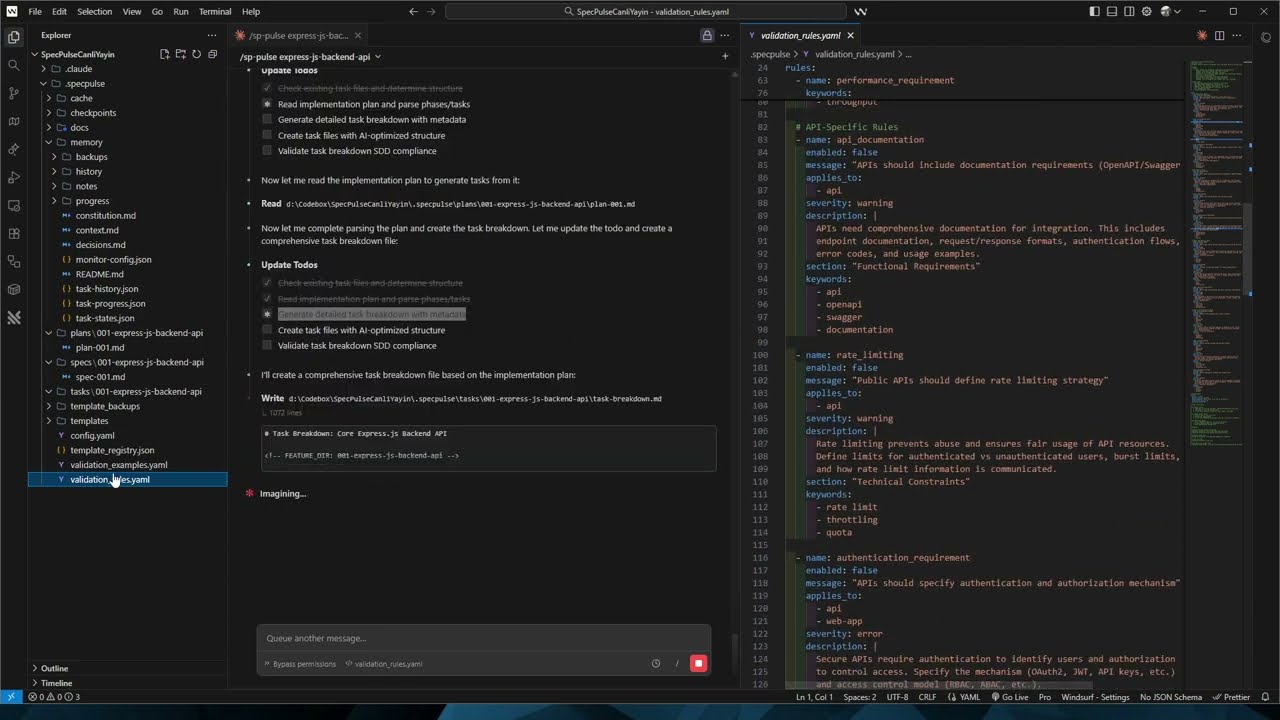
Task: Stop the running Claude response
Action: [698, 663]
